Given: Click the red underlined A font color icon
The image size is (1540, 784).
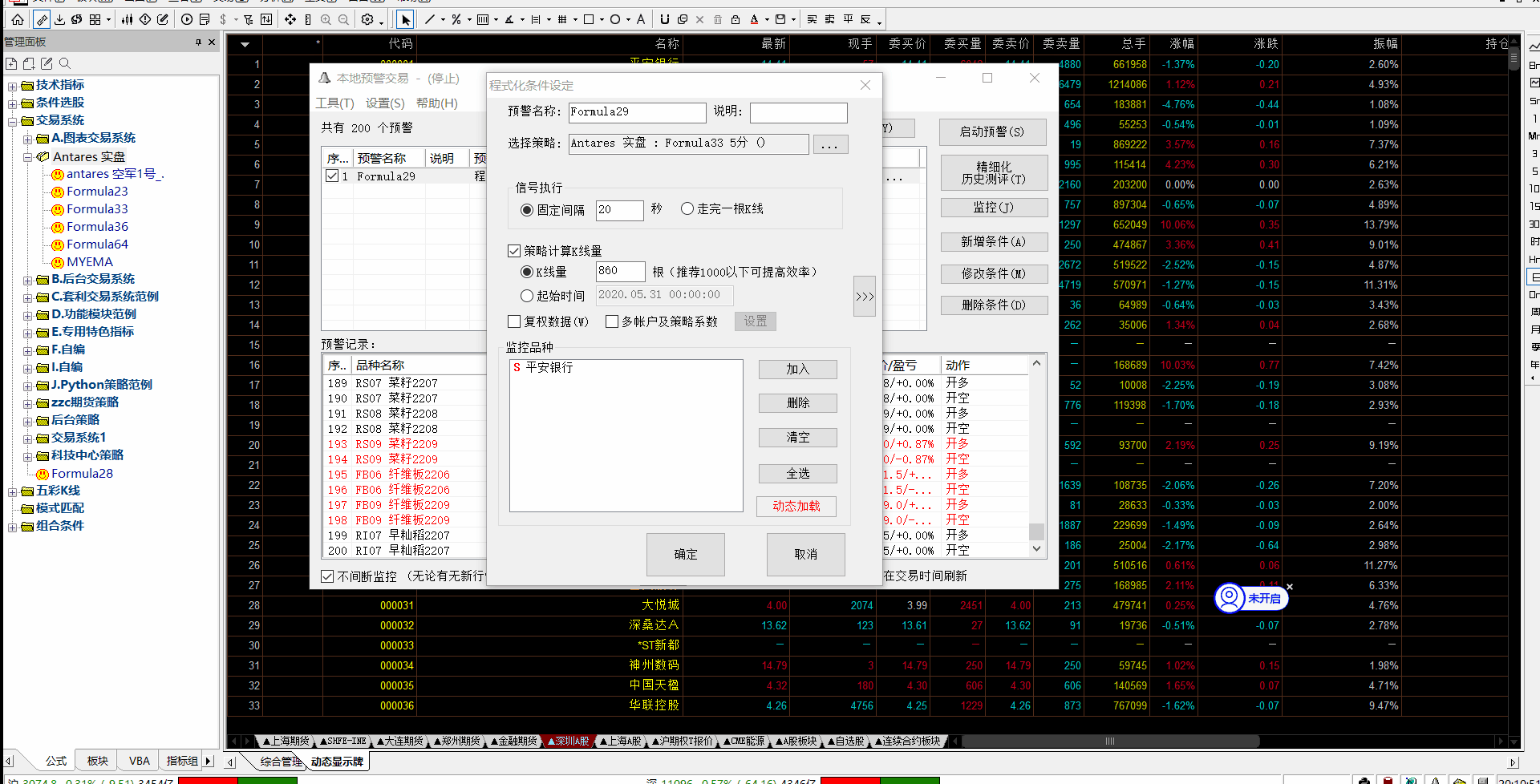Looking at the screenshot, I should pos(754,19).
